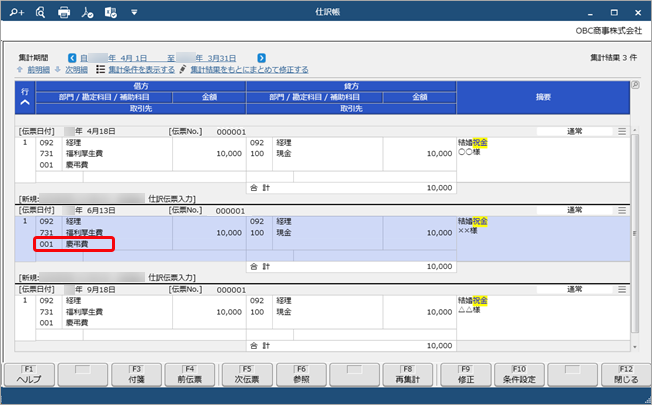Click the F4 前伝票 button

190,375
